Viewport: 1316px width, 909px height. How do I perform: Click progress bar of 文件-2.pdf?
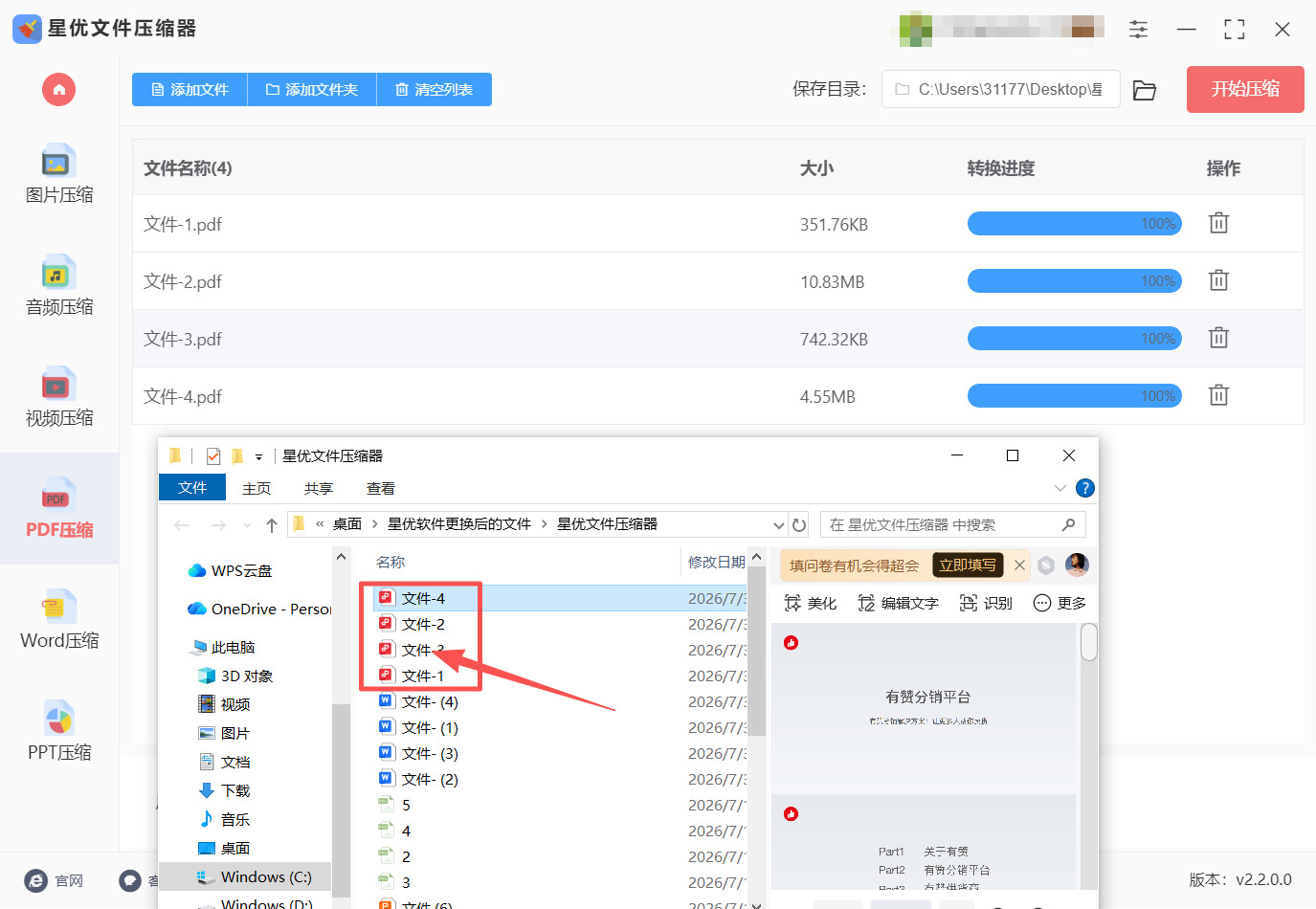(1075, 280)
